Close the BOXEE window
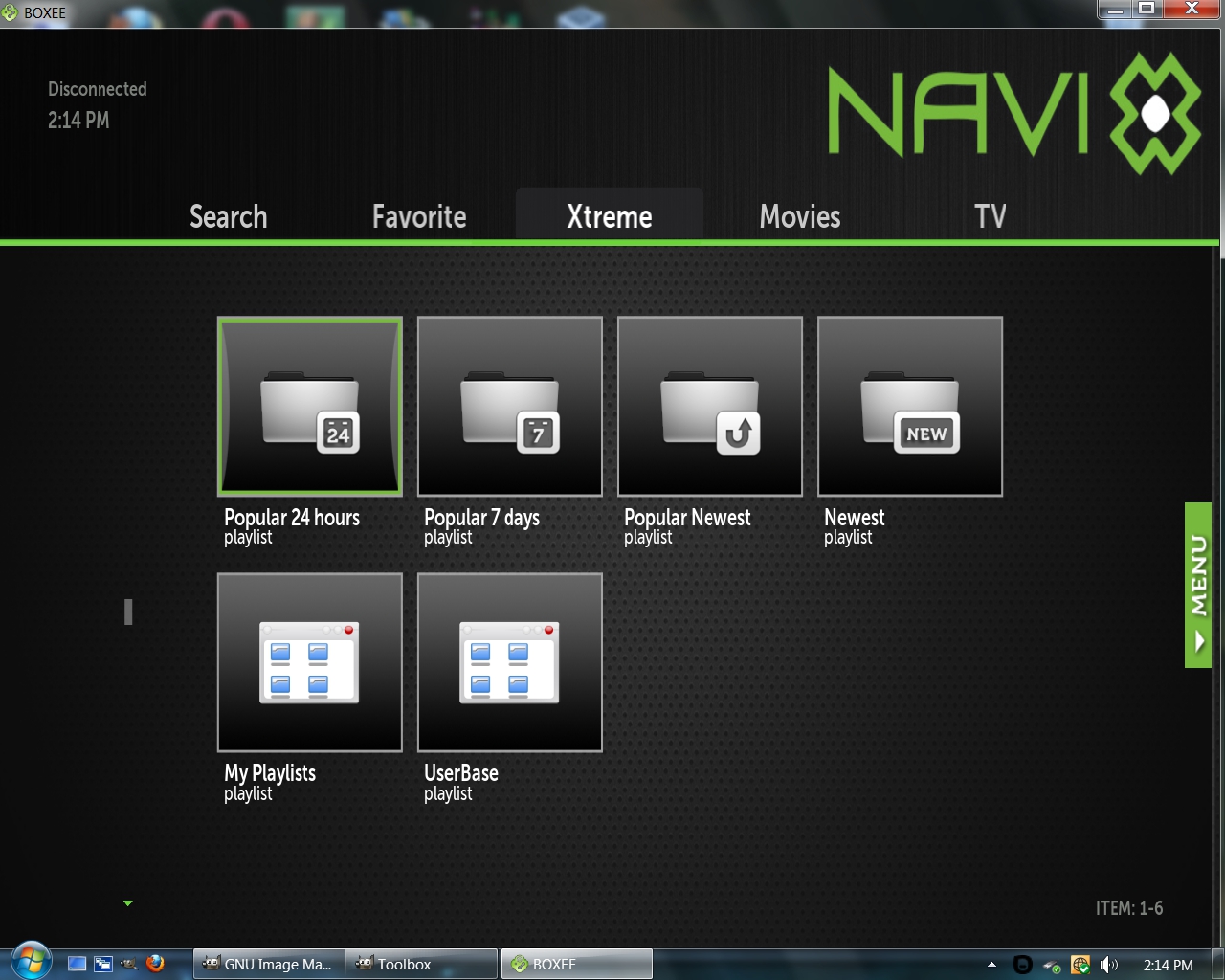This screenshot has width=1225, height=980. [x=1192, y=10]
